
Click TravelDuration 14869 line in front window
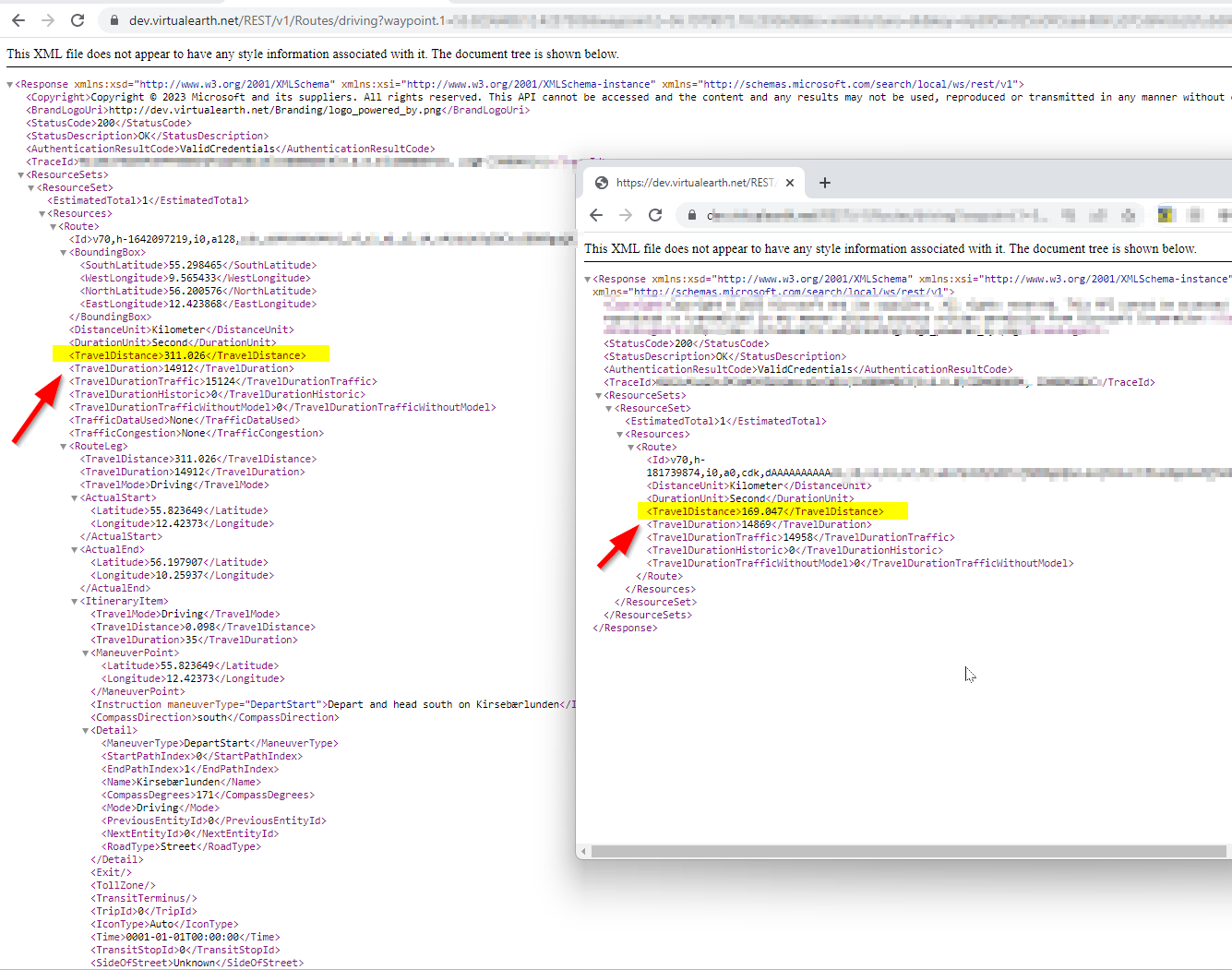coord(760,524)
